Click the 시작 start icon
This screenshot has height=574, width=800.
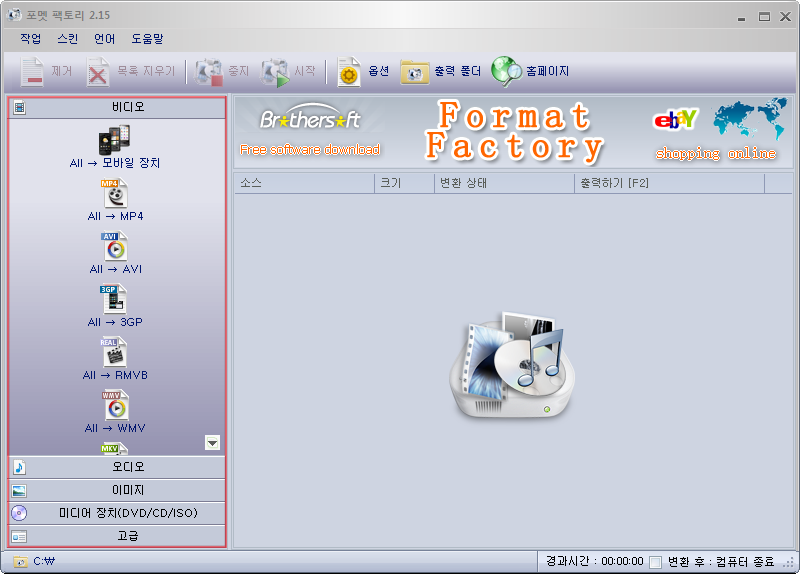click(275, 71)
